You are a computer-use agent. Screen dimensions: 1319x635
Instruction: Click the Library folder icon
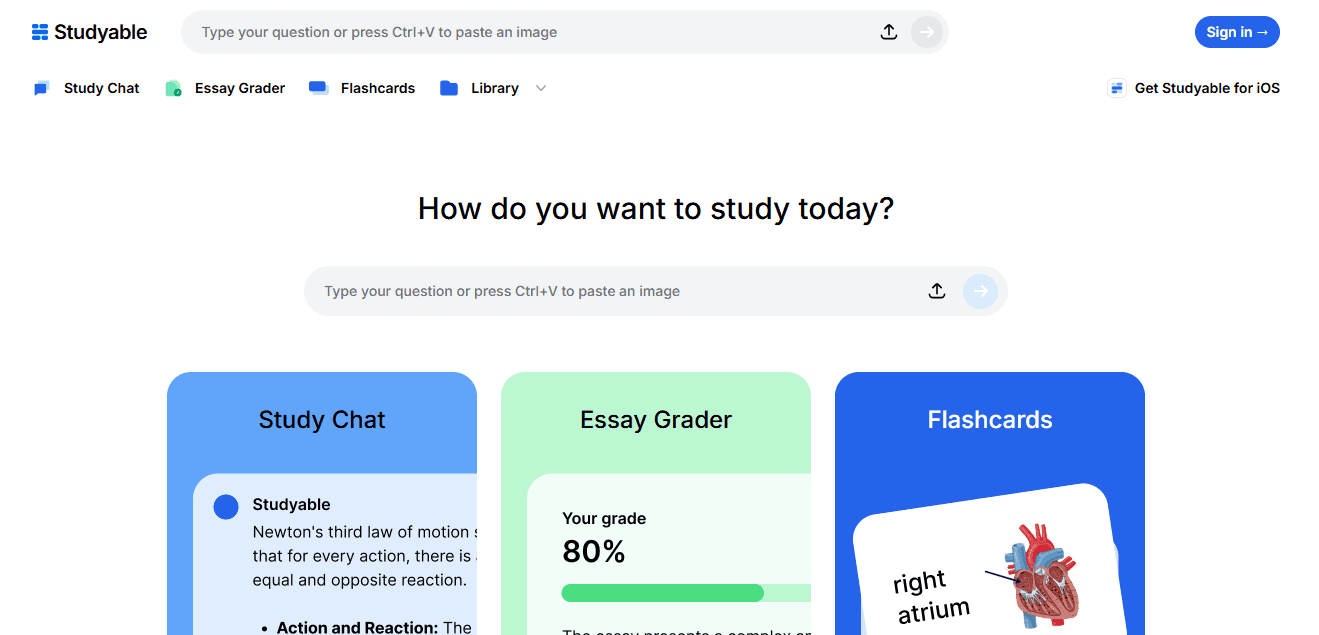coord(449,88)
